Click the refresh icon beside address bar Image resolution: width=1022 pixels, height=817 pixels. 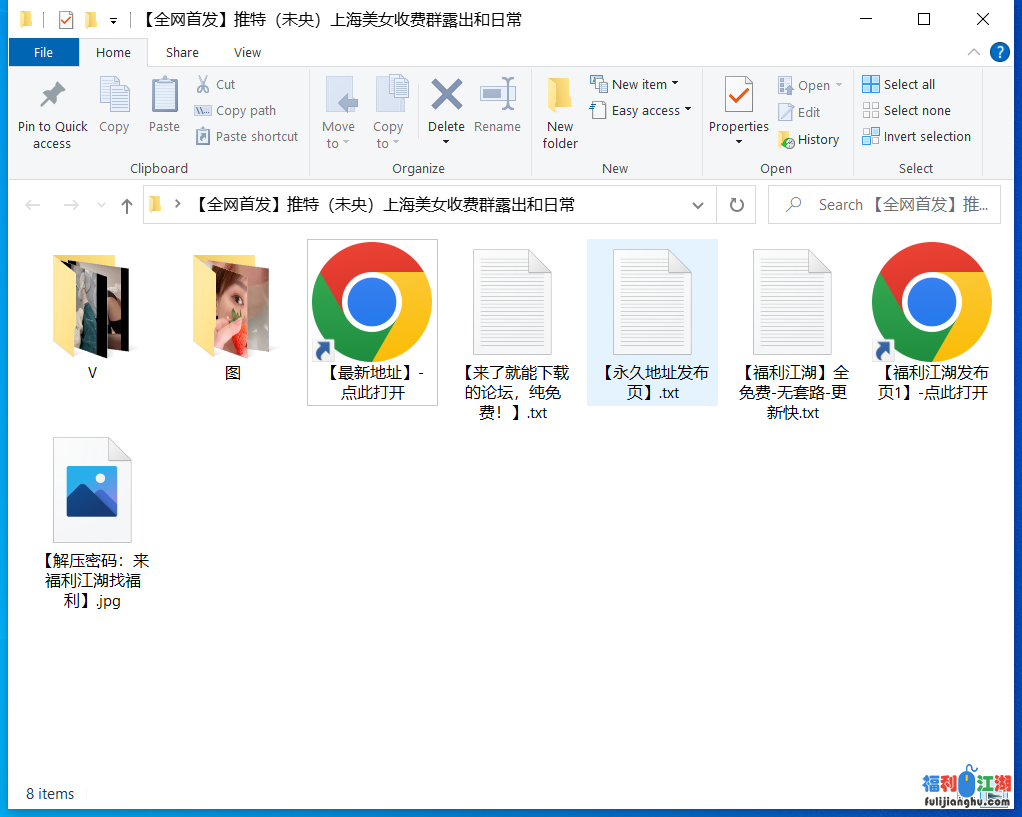tap(737, 205)
